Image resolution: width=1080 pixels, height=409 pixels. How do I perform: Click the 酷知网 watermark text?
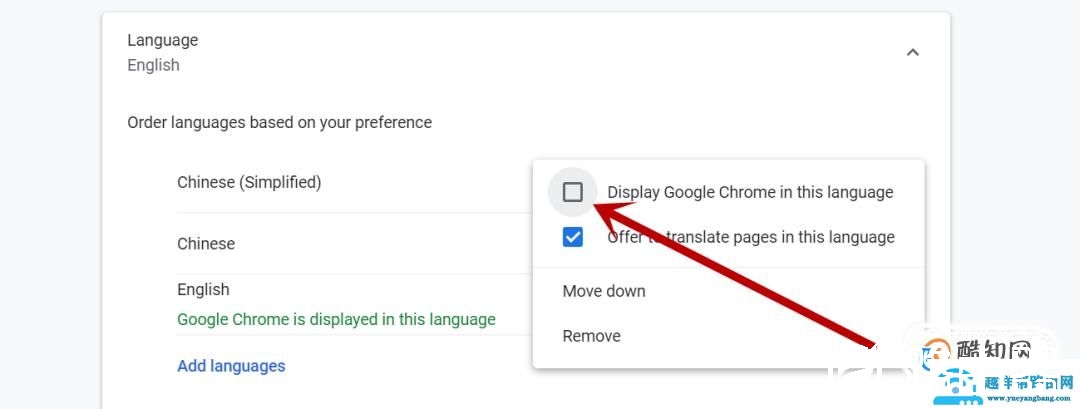click(992, 351)
